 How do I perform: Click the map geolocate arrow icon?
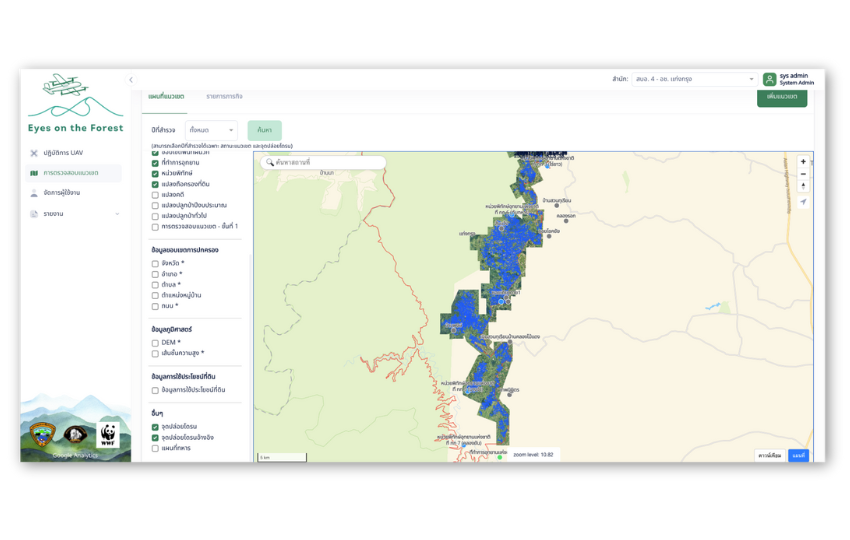tap(803, 202)
